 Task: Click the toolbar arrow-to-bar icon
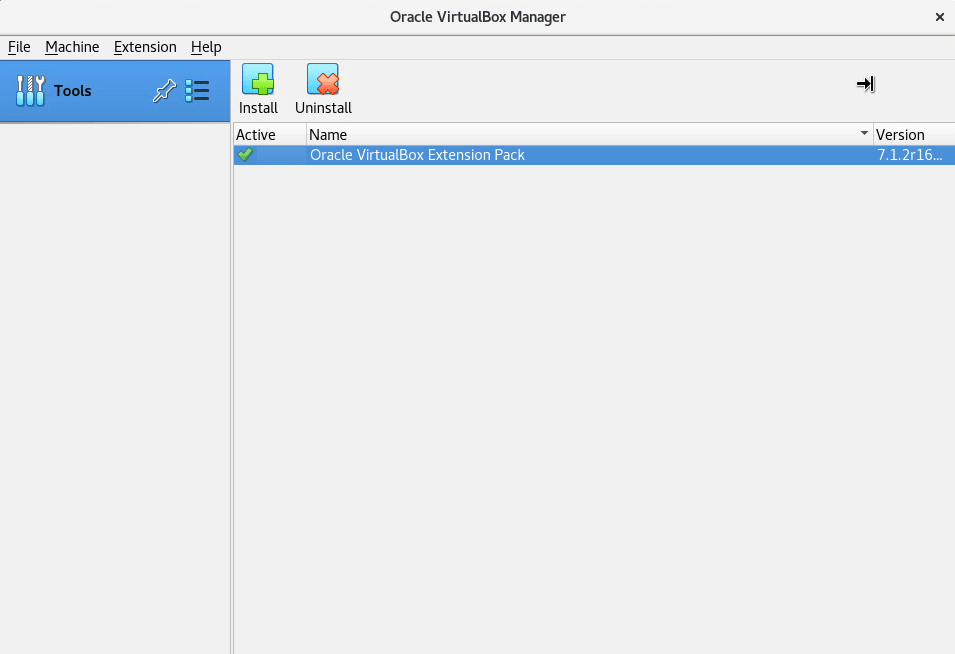(865, 83)
